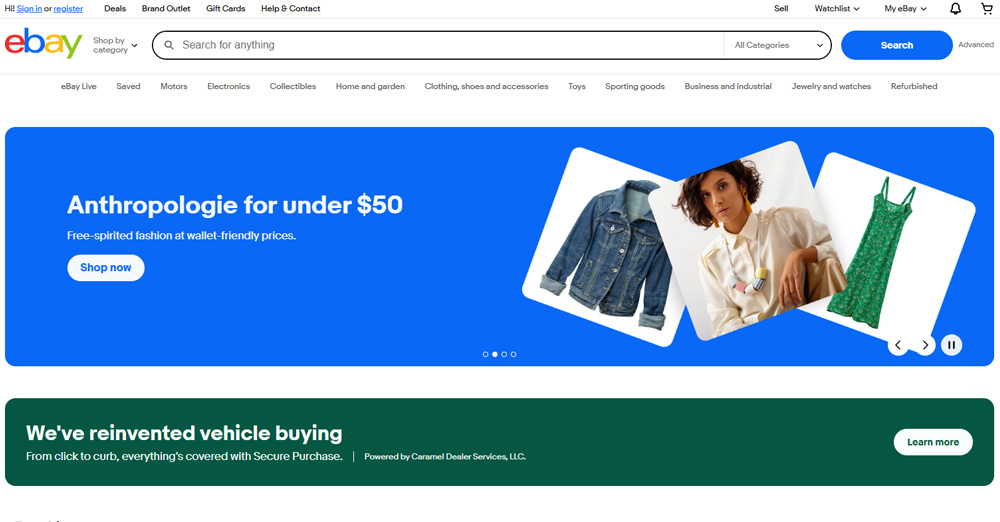Open the Collectibles category
The width and height of the screenshot is (1000, 522).
(x=293, y=86)
